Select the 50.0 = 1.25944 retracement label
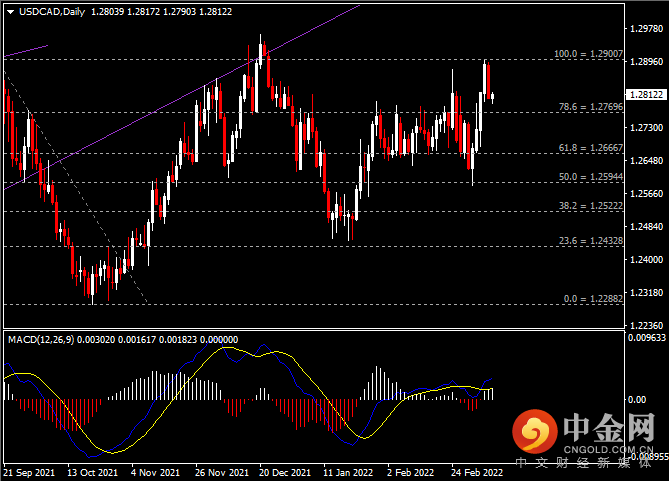This screenshot has height=481, width=669. [x=591, y=176]
